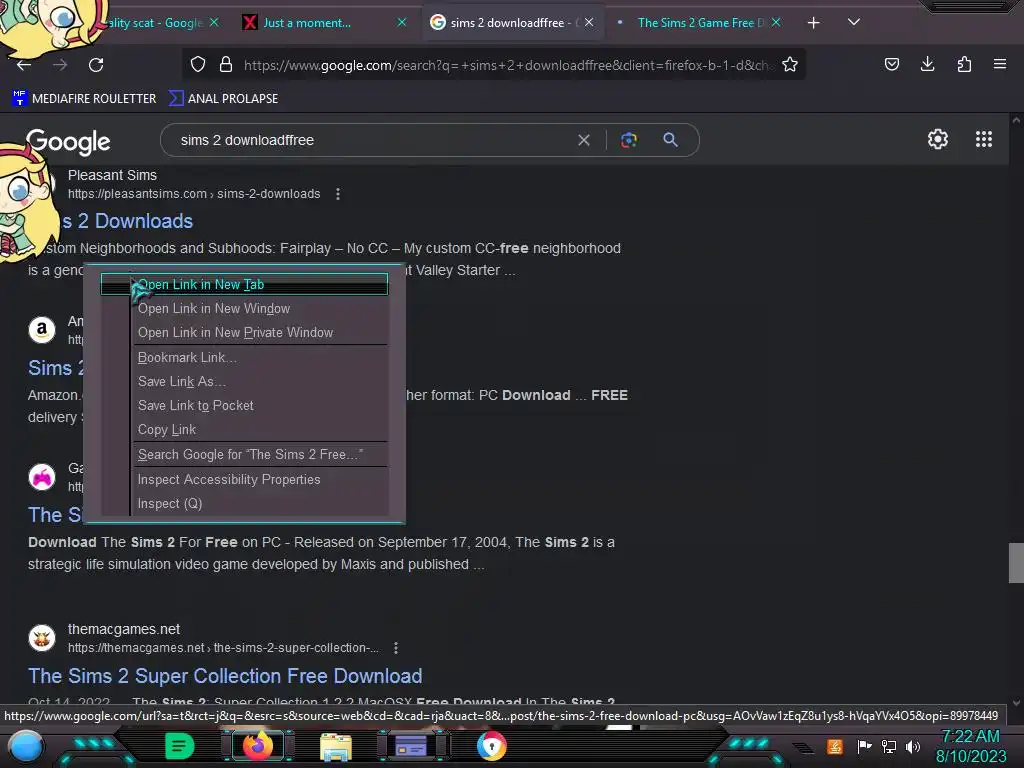Select Save Link As
This screenshot has height=768, width=1024.
tap(244, 381)
